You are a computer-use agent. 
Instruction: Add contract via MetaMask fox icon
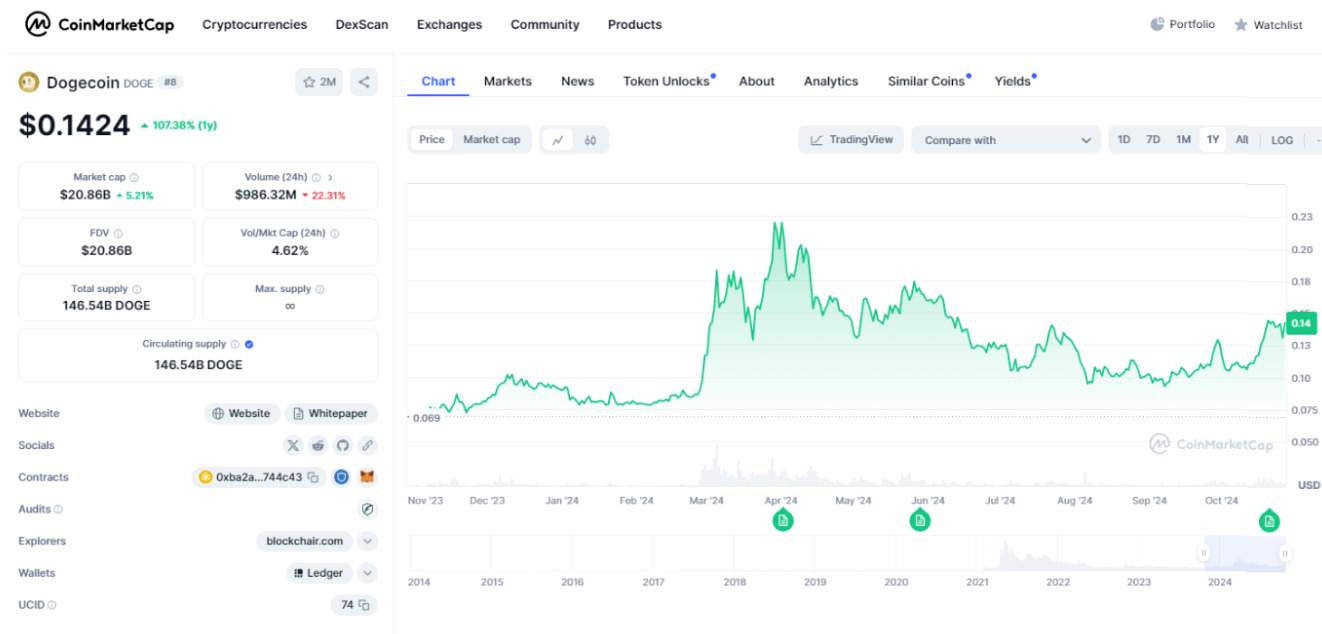(x=367, y=477)
